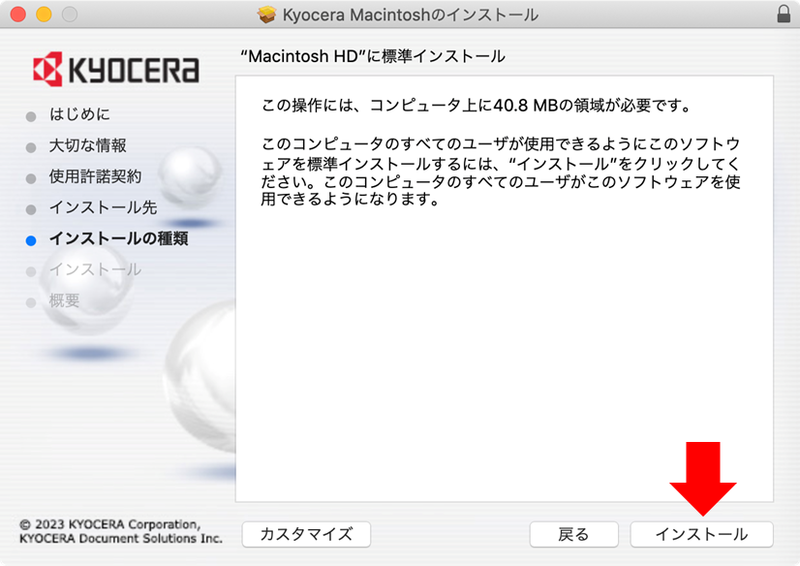
Task: Minimize the installer with yellow button
Action: coord(44,14)
